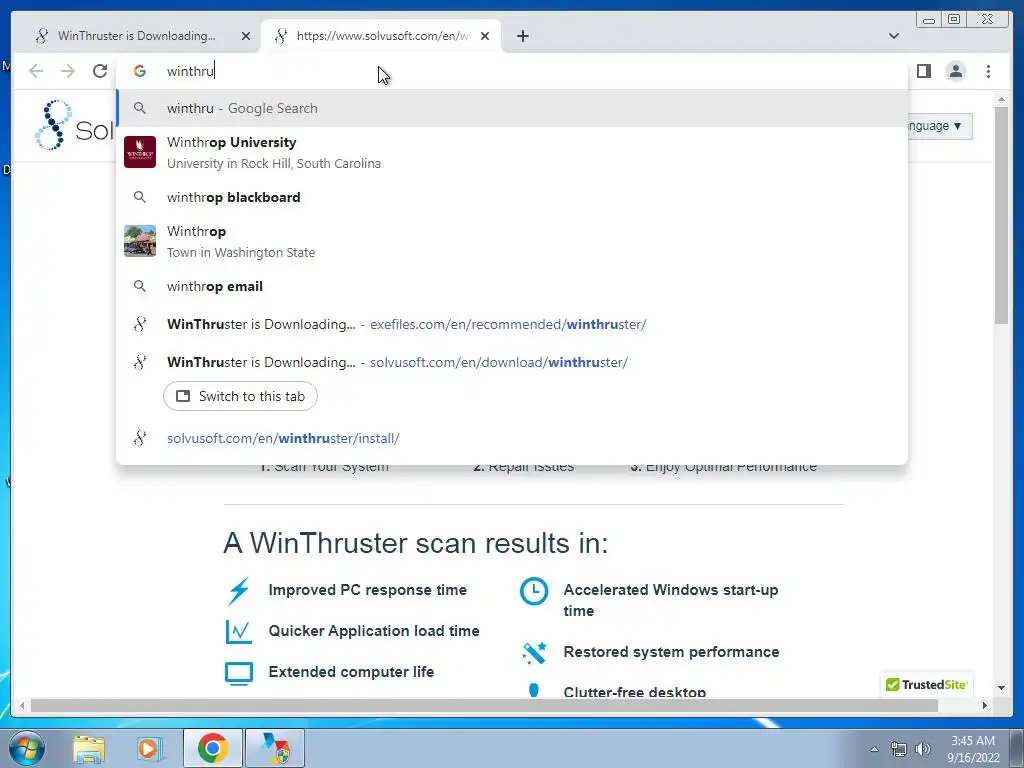Click the Solvusoft logo on page

point(75,126)
